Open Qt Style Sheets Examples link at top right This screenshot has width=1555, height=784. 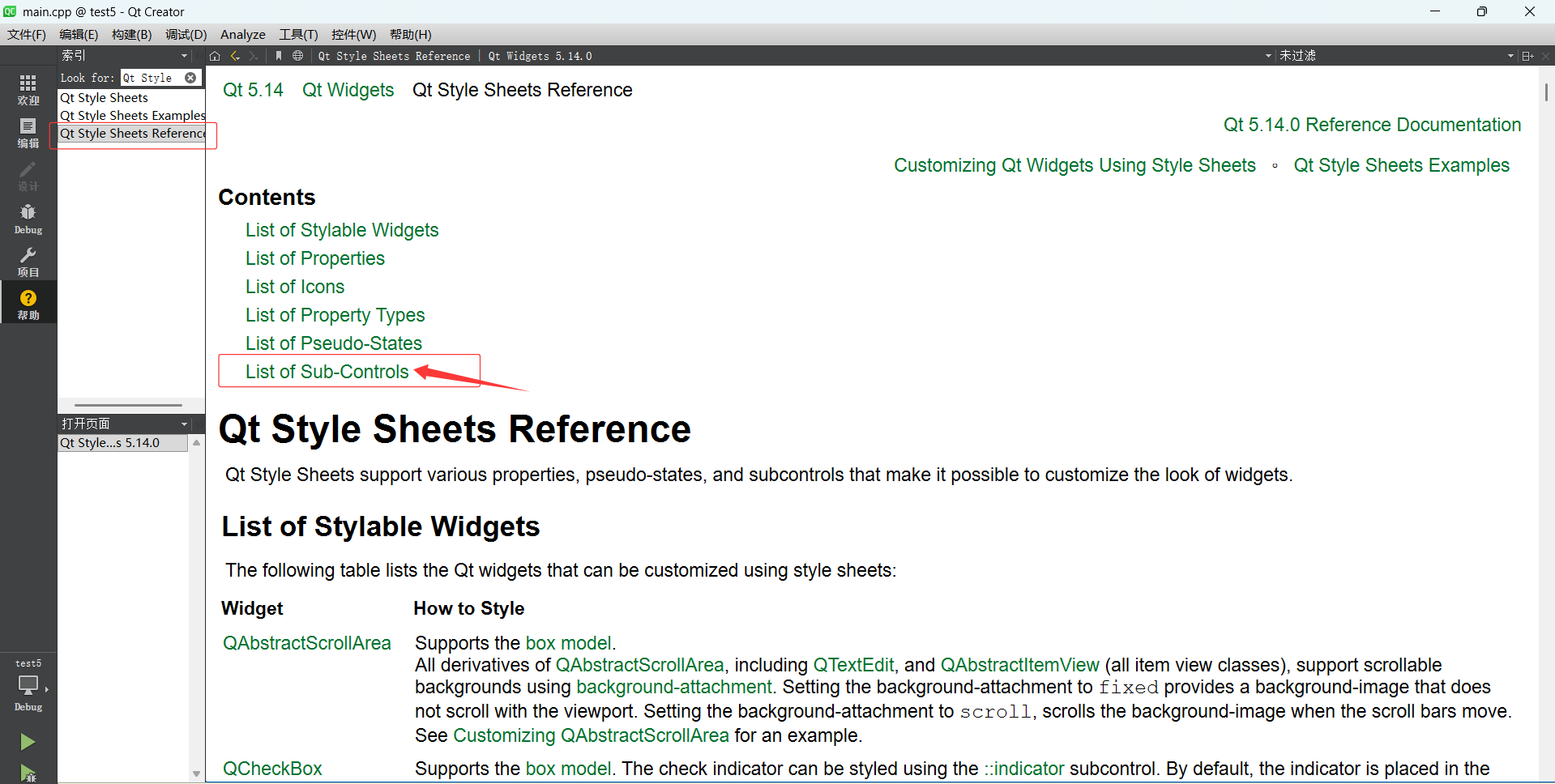[1401, 165]
